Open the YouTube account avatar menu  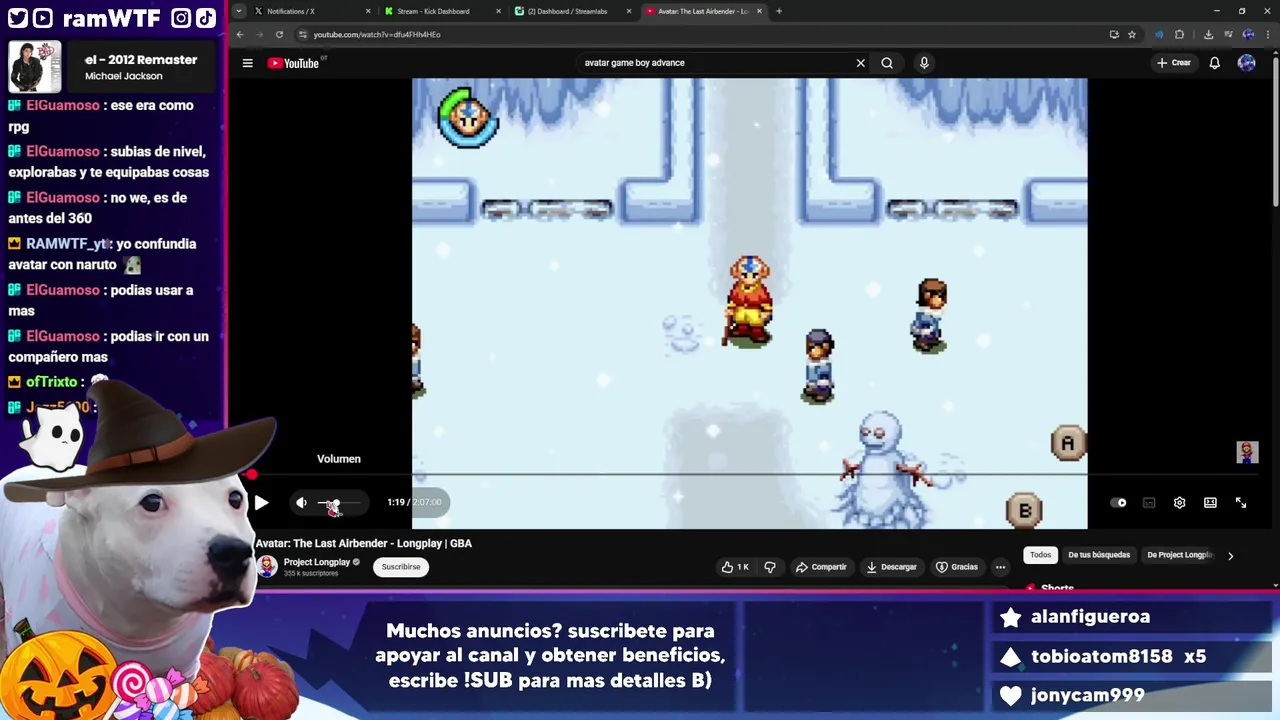(1246, 63)
